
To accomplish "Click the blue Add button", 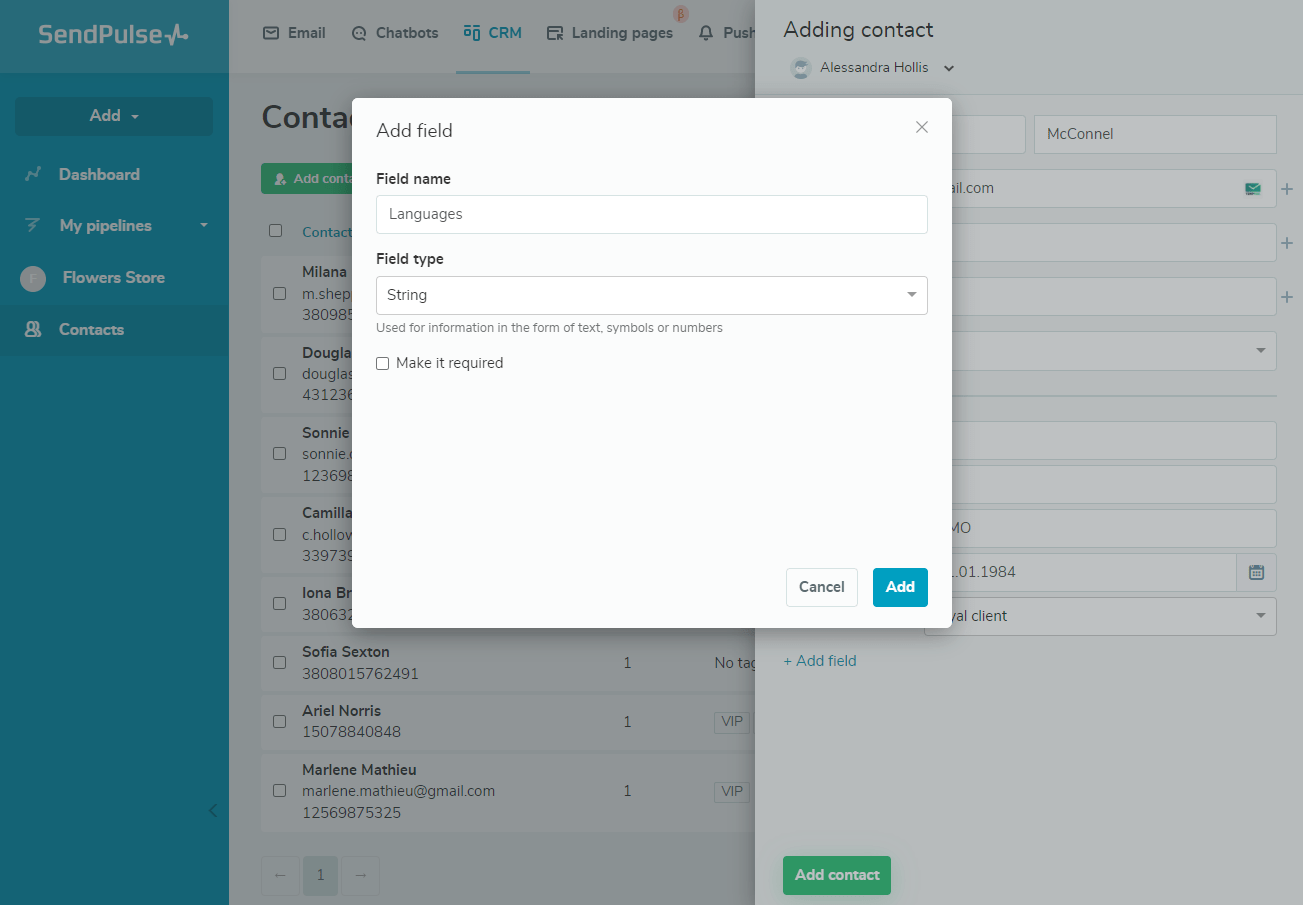I will [x=899, y=587].
